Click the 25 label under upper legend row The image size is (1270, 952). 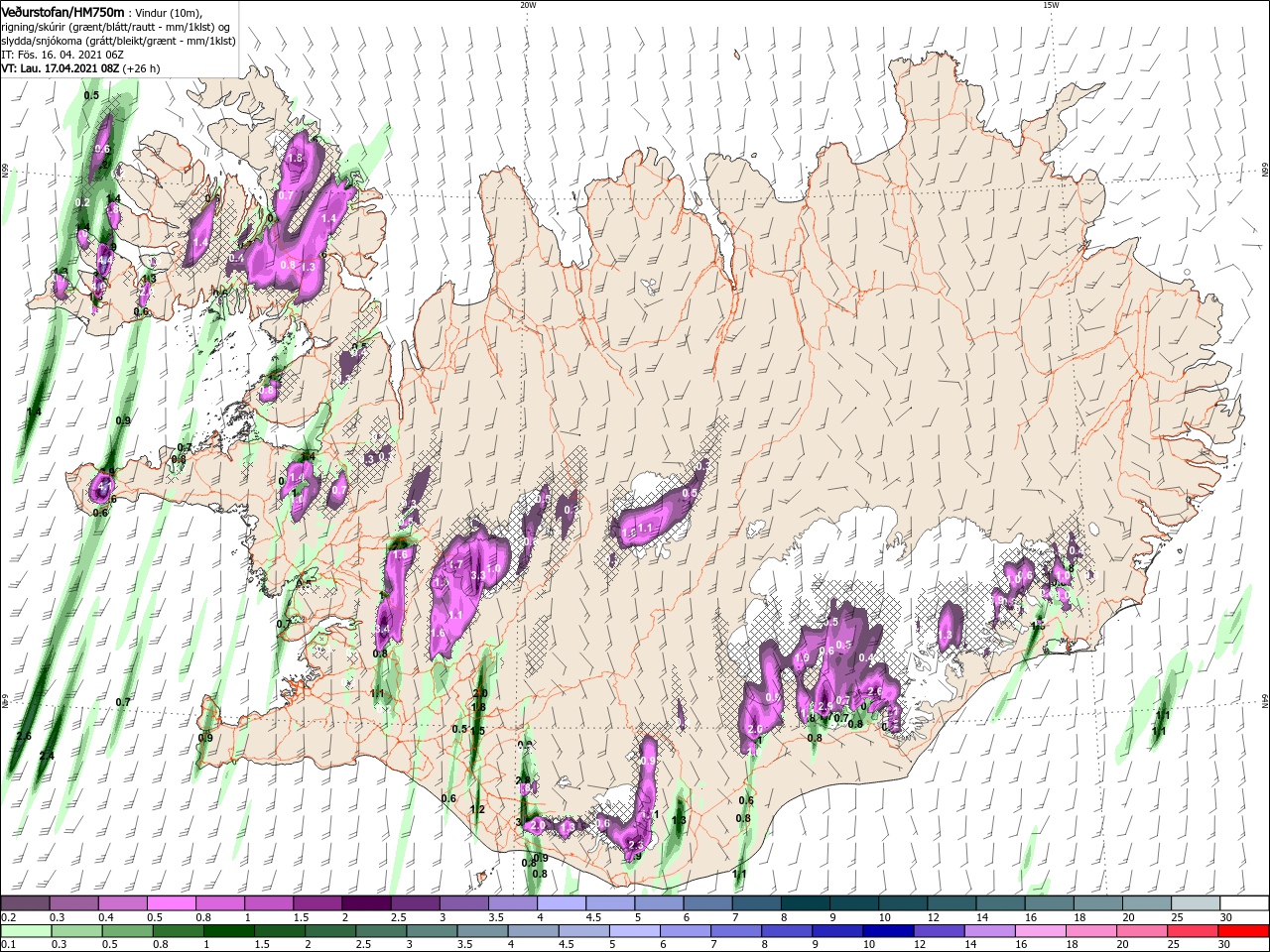coord(1179,917)
